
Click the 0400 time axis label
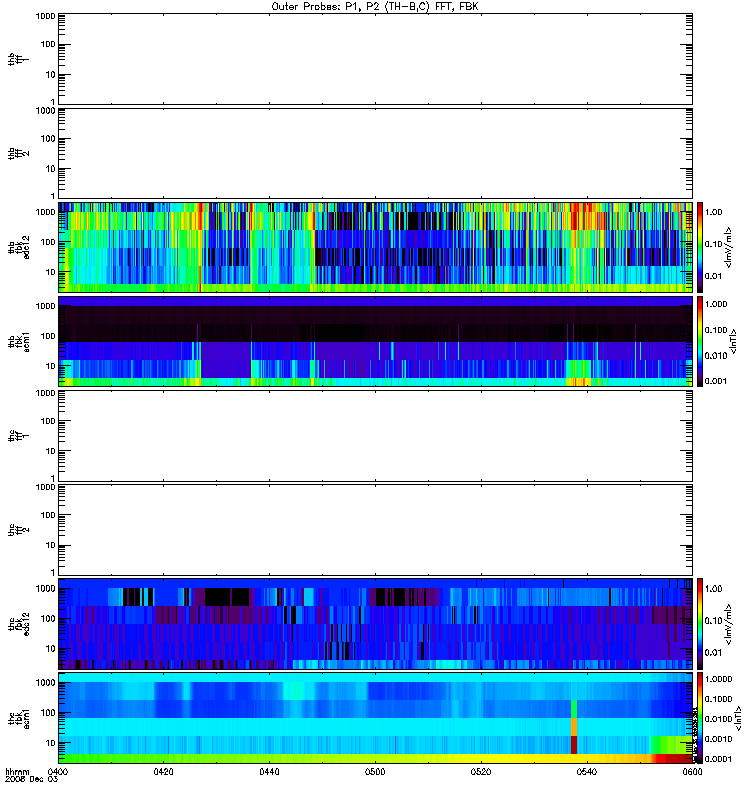(x=58, y=771)
